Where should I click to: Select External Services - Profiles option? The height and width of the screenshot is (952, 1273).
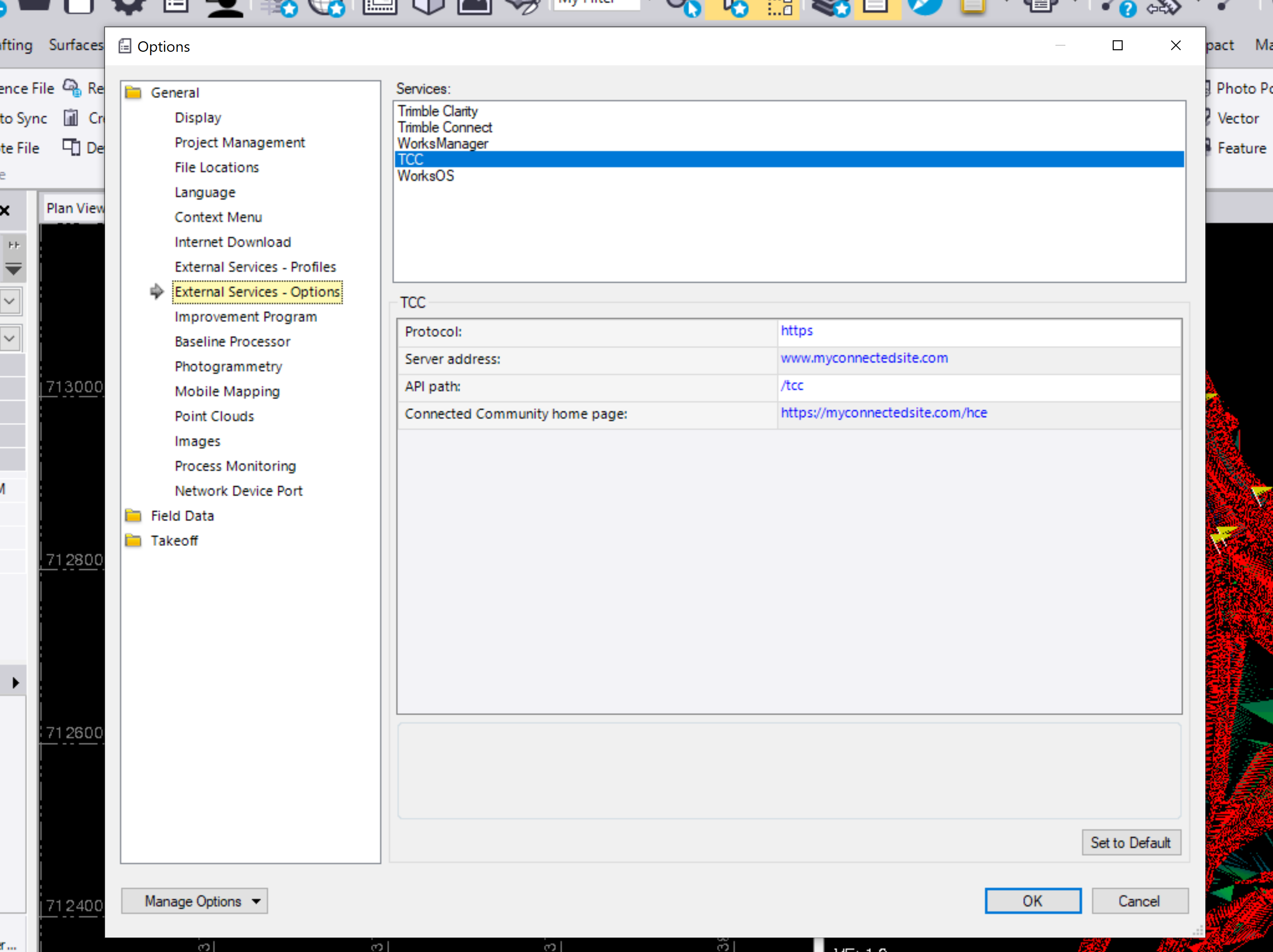[x=255, y=267]
